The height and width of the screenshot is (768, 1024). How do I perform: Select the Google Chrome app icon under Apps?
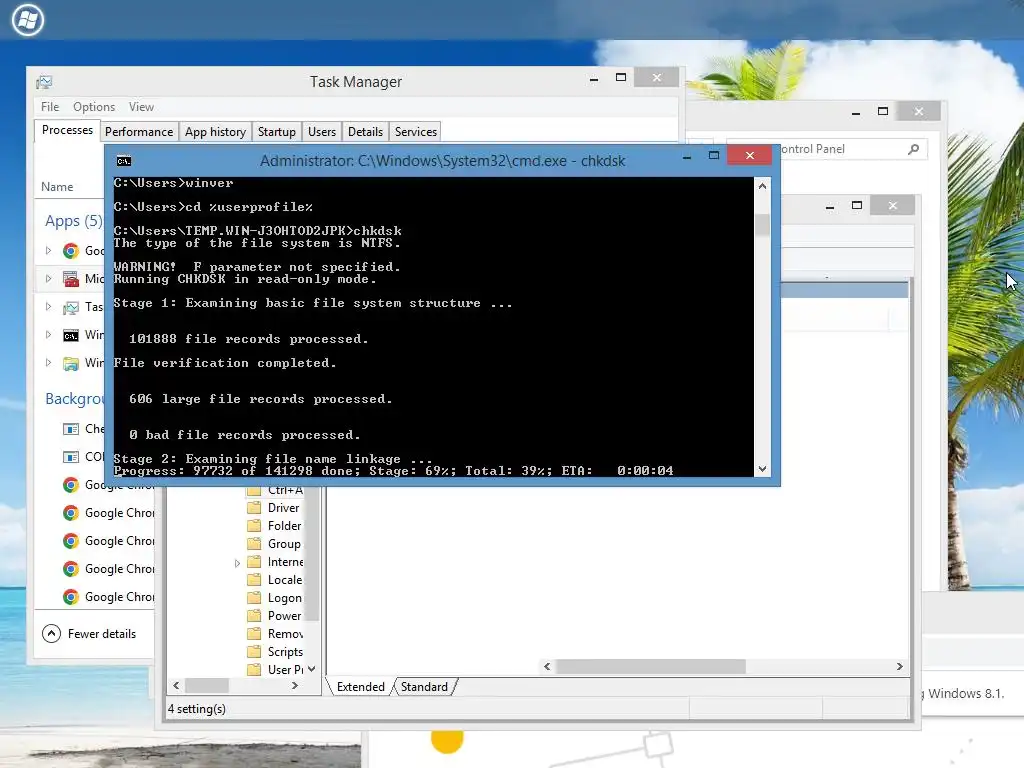pos(71,251)
